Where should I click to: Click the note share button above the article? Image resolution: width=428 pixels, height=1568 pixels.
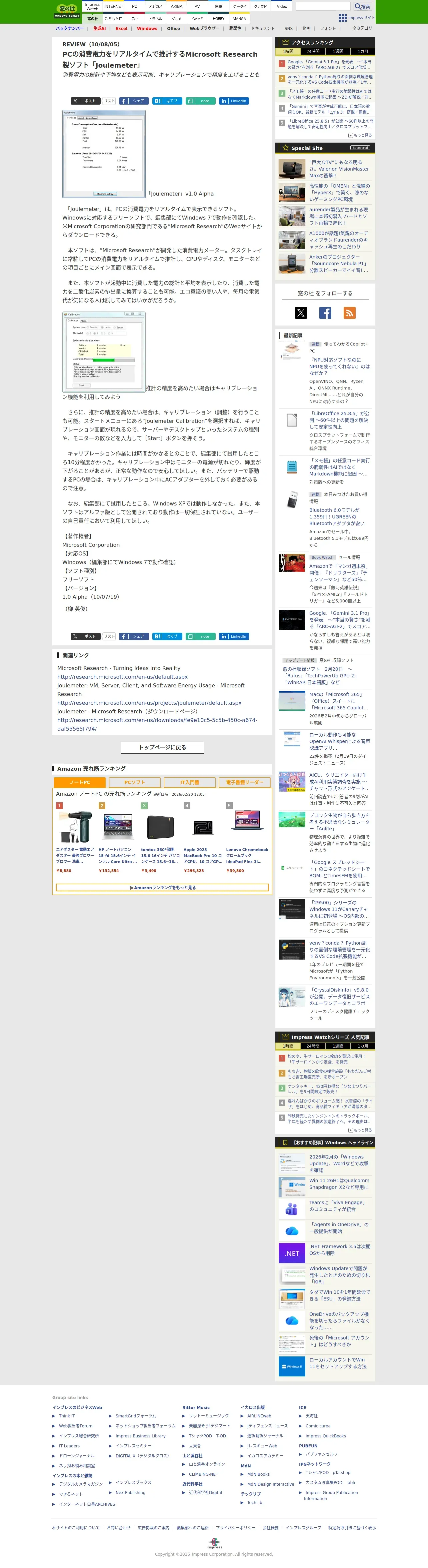tap(200, 101)
